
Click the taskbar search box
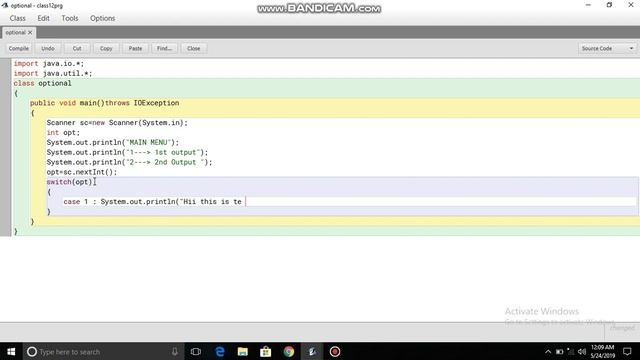point(103,351)
